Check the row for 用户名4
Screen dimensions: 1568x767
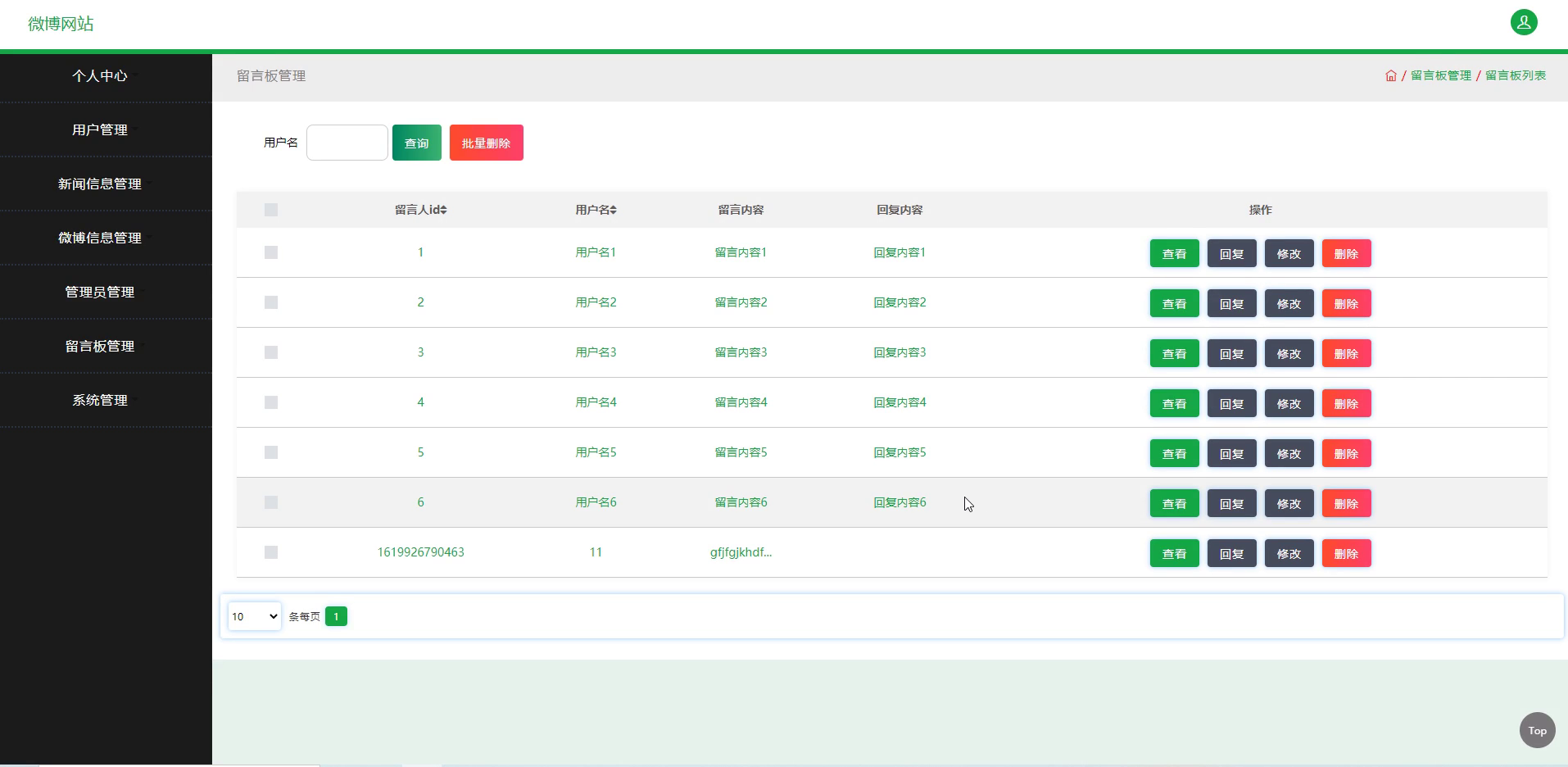tap(271, 402)
